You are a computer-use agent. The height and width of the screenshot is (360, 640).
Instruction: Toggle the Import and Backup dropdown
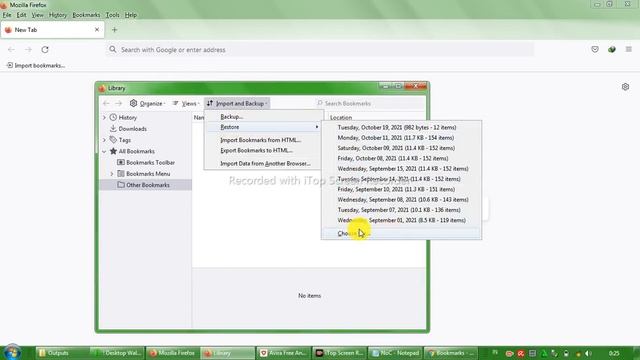(237, 104)
